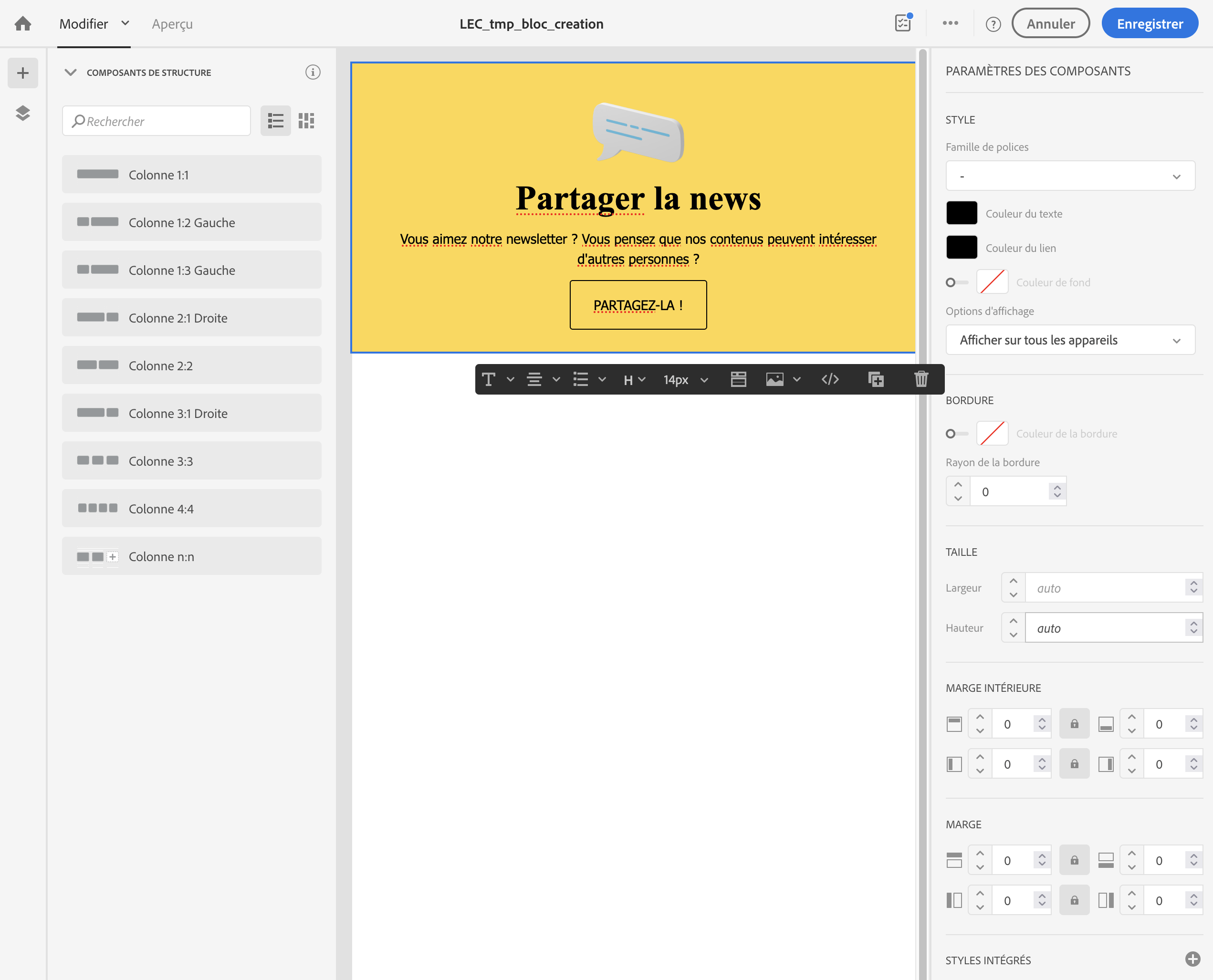The height and width of the screenshot is (980, 1213).
Task: Select the Colonne 2:2 component
Action: (x=191, y=366)
